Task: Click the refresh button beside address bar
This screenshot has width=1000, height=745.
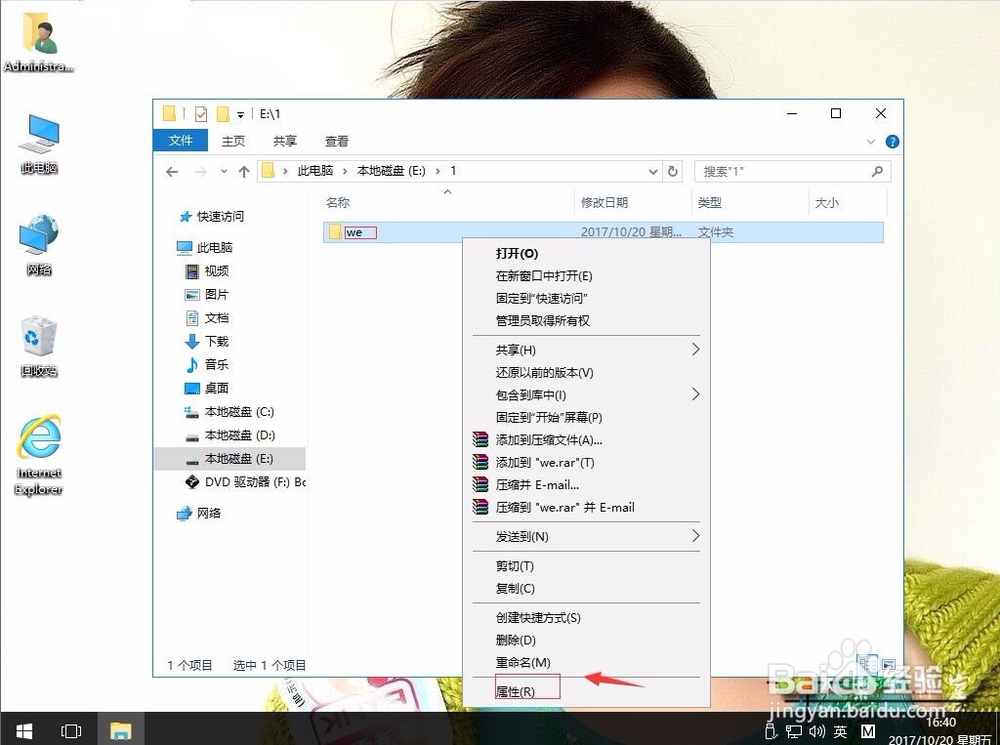Action: 672,172
